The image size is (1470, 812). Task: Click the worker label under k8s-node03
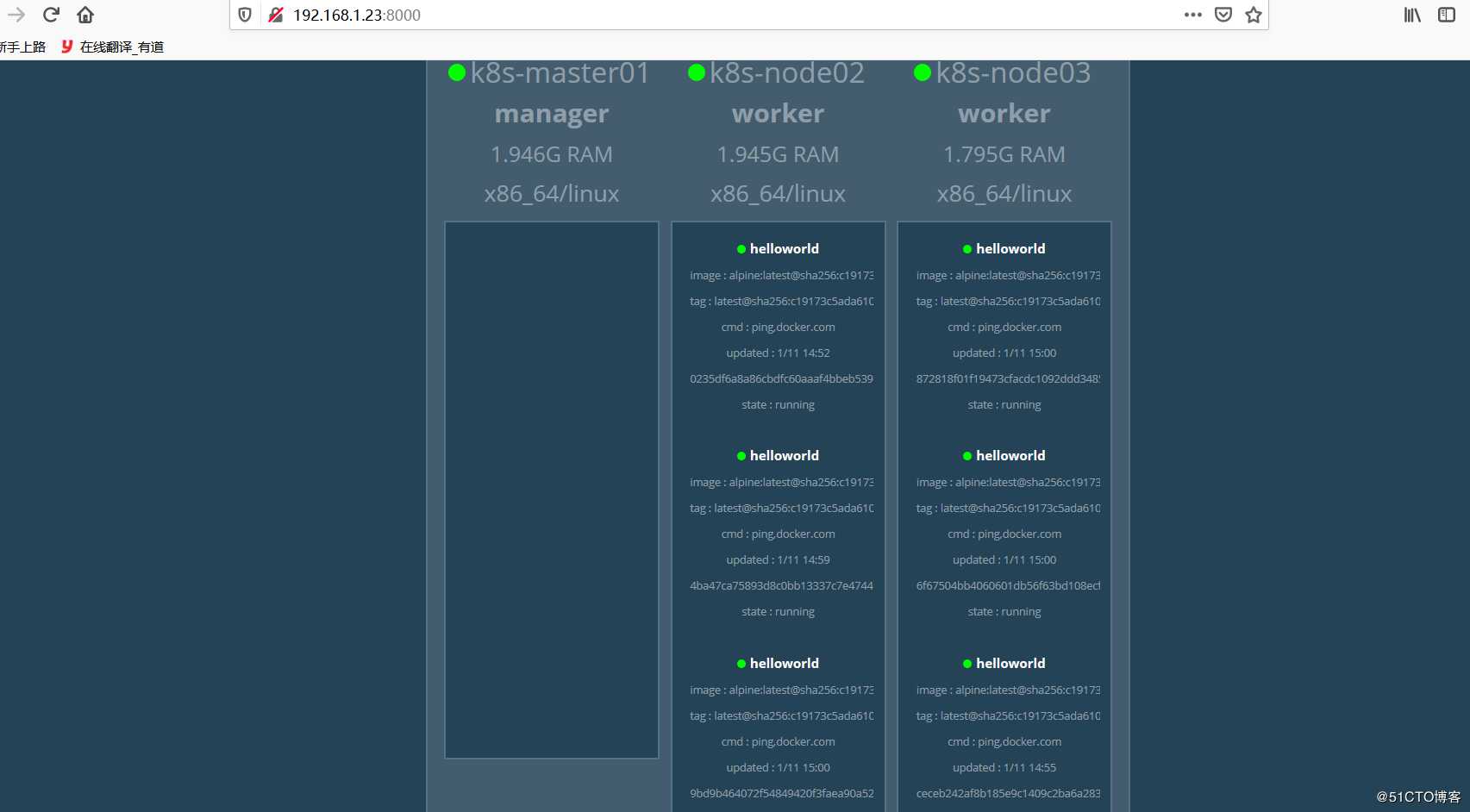pos(1004,114)
